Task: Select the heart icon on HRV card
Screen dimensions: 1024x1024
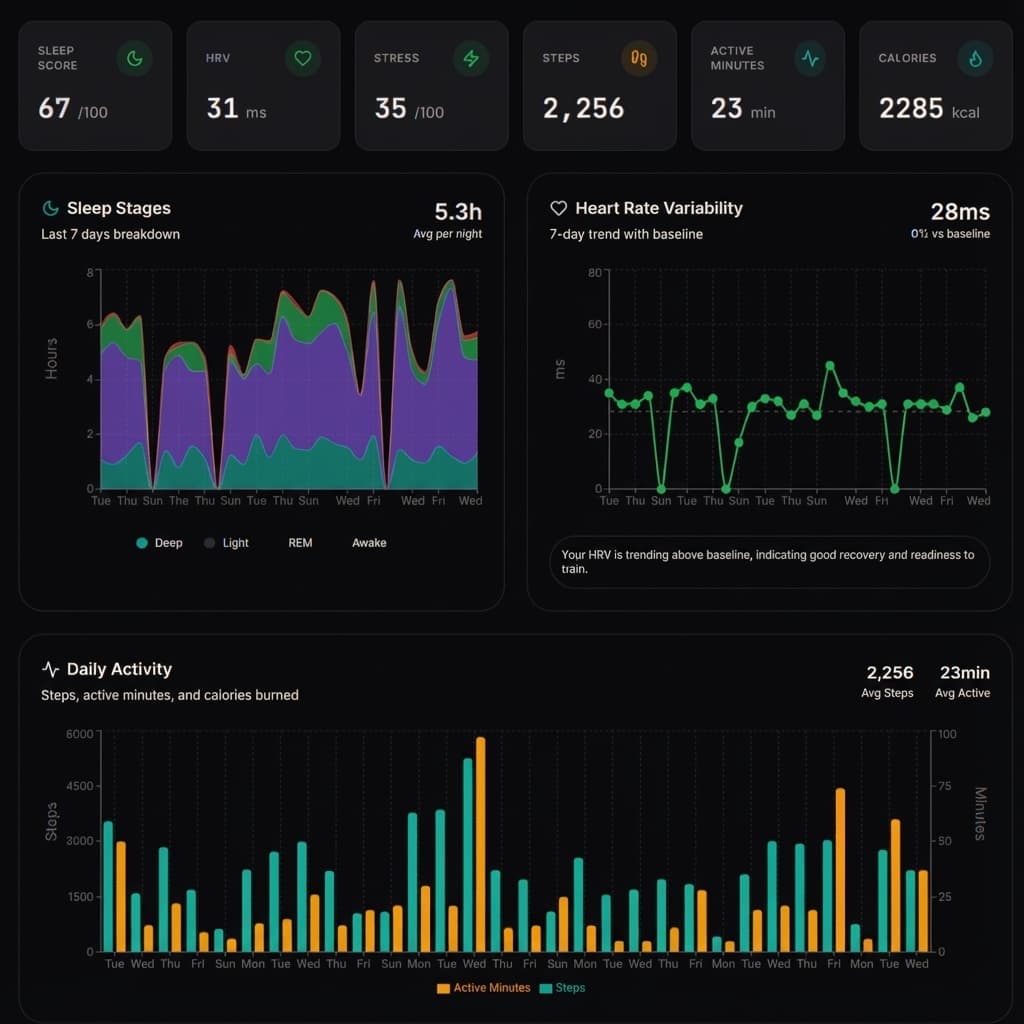Action: (303, 59)
